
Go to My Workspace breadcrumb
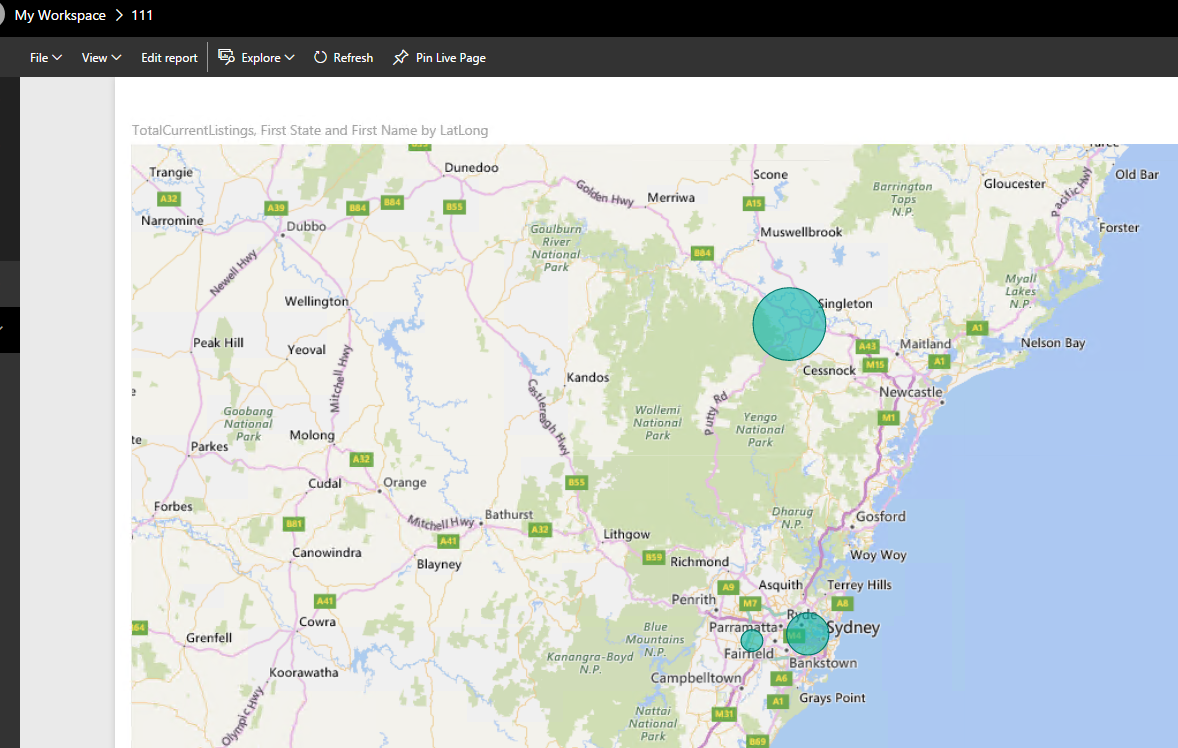60,15
